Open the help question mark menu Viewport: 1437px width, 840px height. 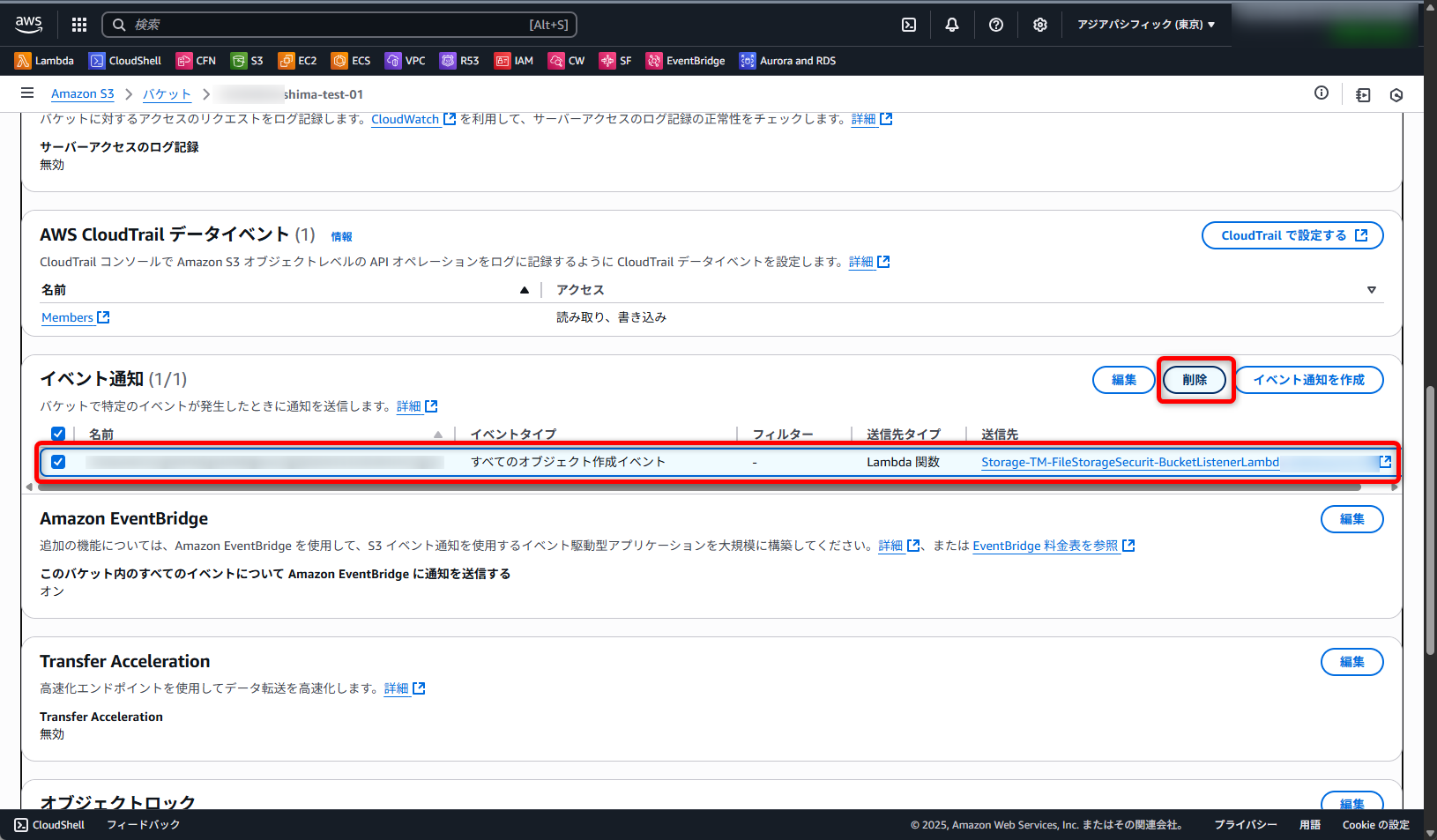pyautogui.click(x=996, y=25)
